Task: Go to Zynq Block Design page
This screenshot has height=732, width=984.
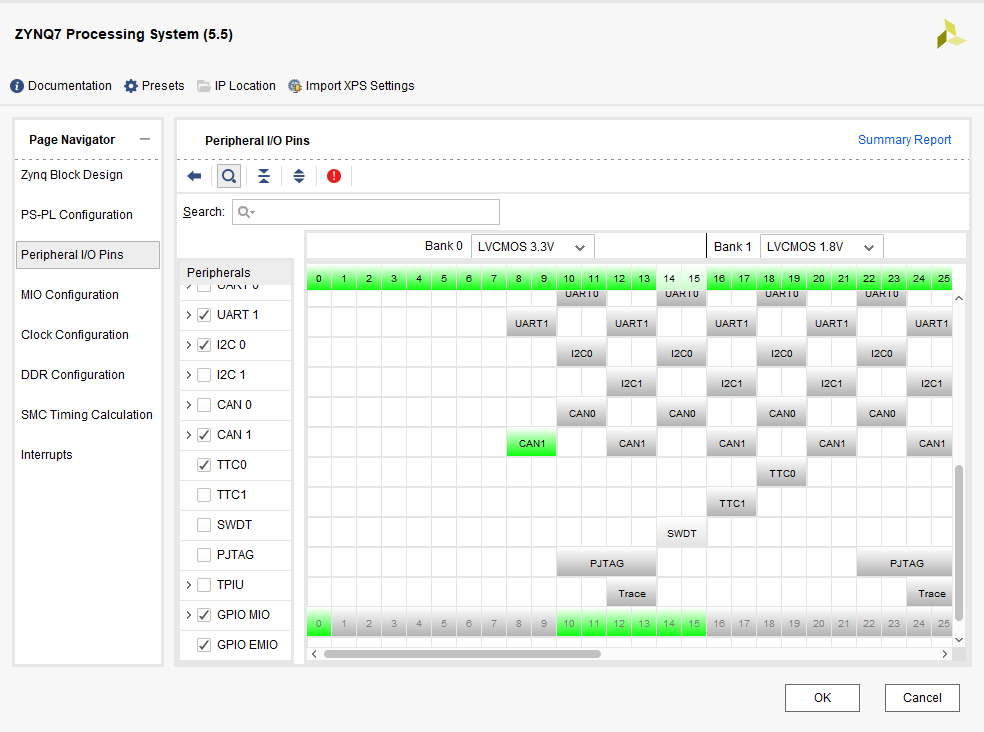Action: click(x=72, y=175)
